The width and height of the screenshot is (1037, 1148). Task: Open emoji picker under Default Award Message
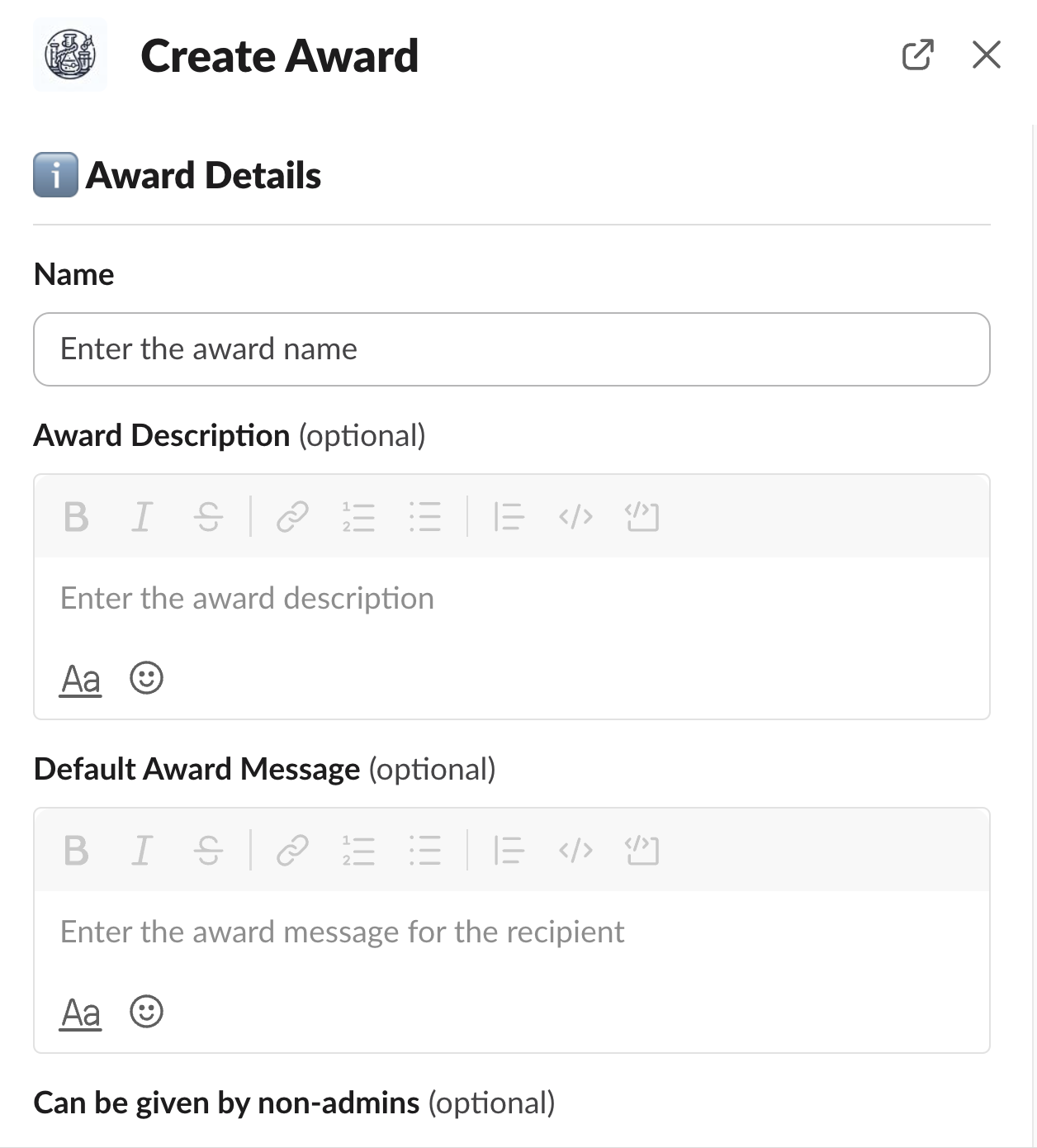click(x=147, y=1012)
